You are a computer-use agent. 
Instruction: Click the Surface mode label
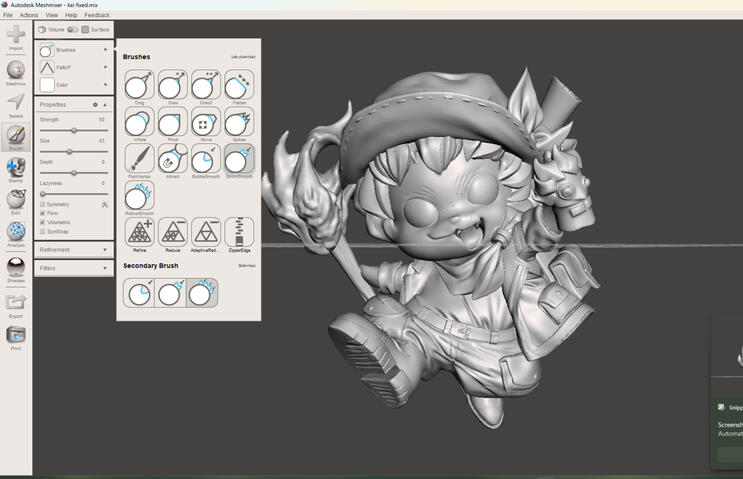[100, 29]
